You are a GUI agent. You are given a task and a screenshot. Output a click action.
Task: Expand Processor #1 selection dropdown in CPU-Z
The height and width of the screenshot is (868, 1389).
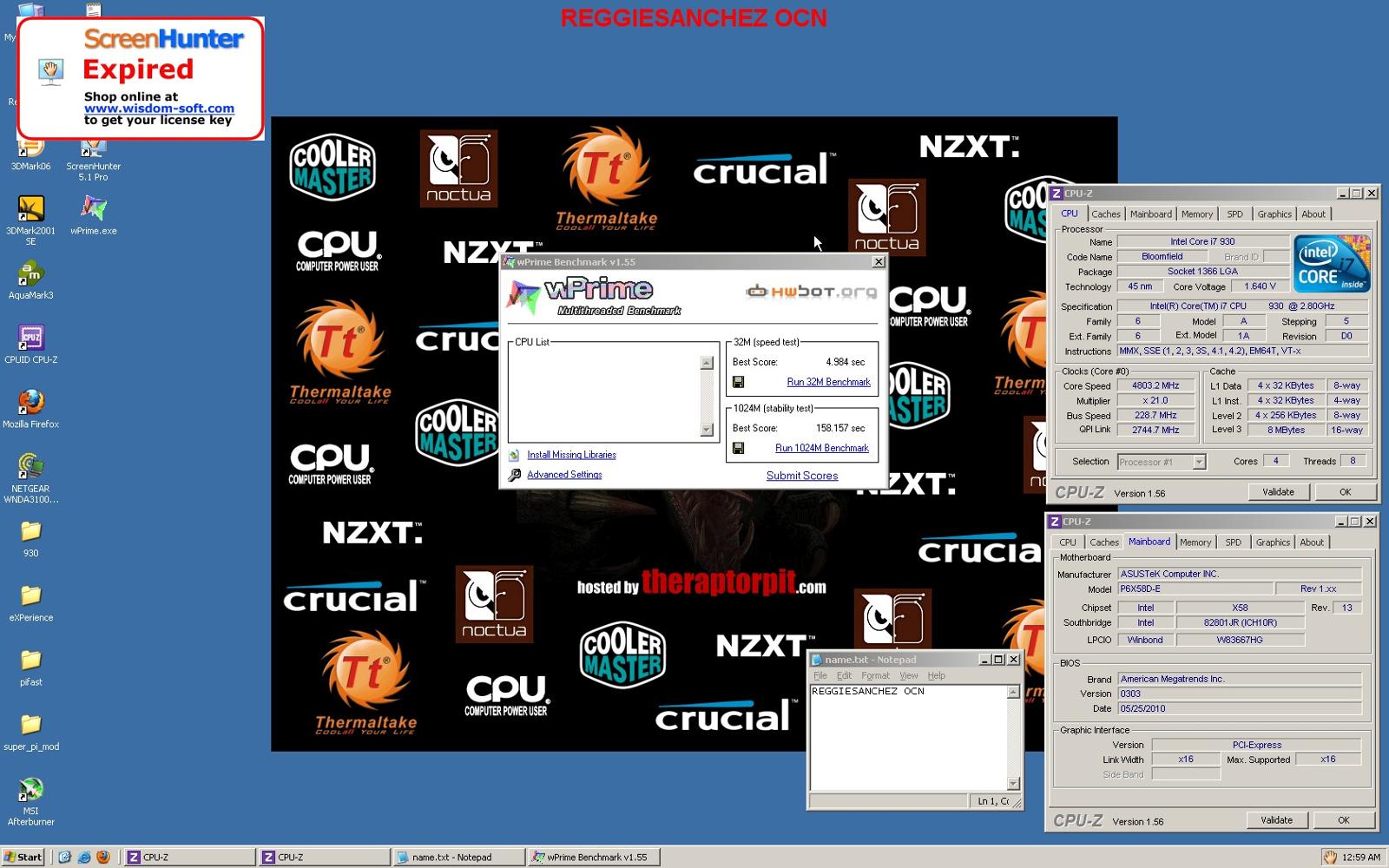pyautogui.click(x=1198, y=462)
